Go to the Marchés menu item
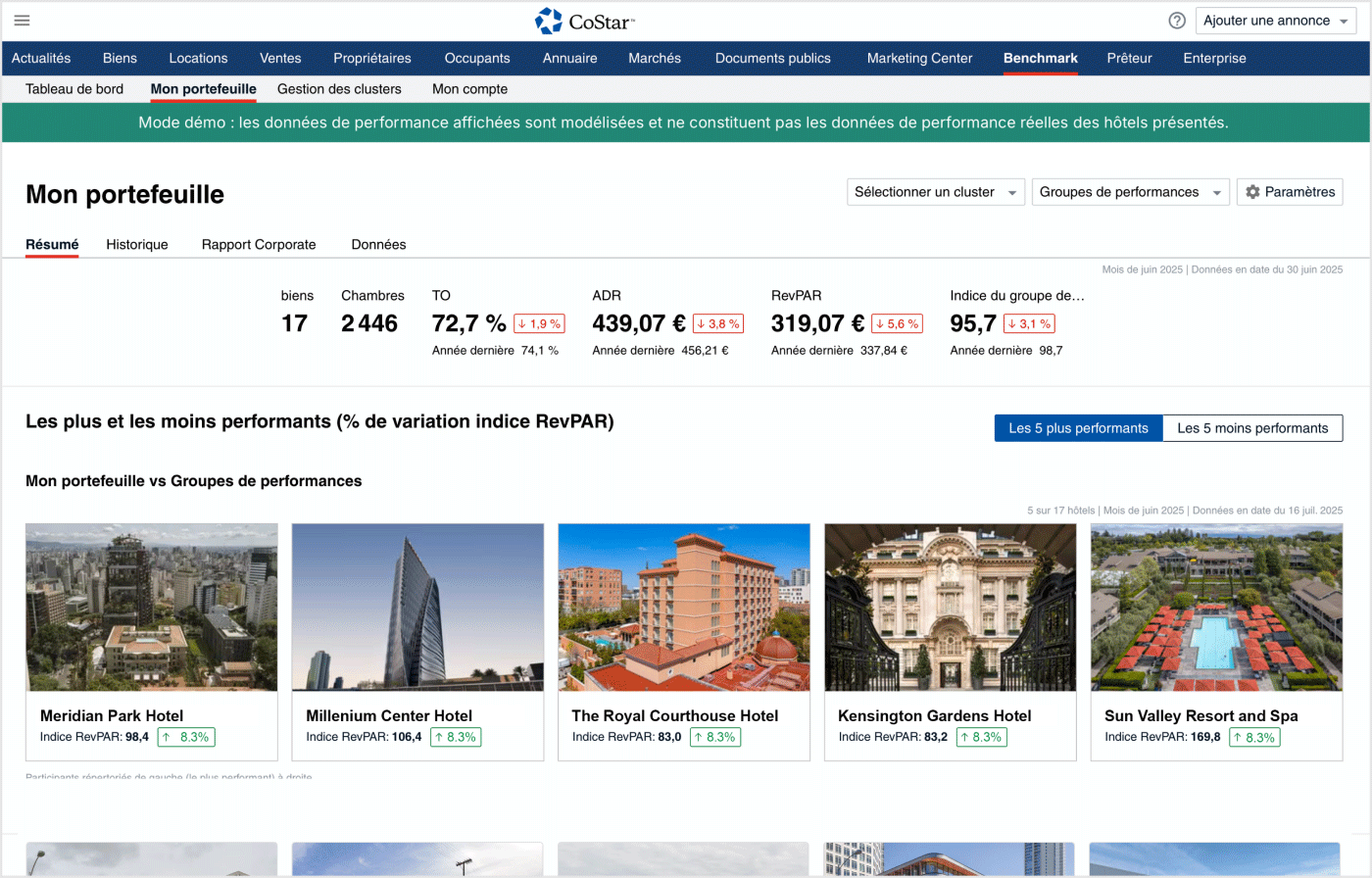The image size is (1372, 878). (655, 59)
